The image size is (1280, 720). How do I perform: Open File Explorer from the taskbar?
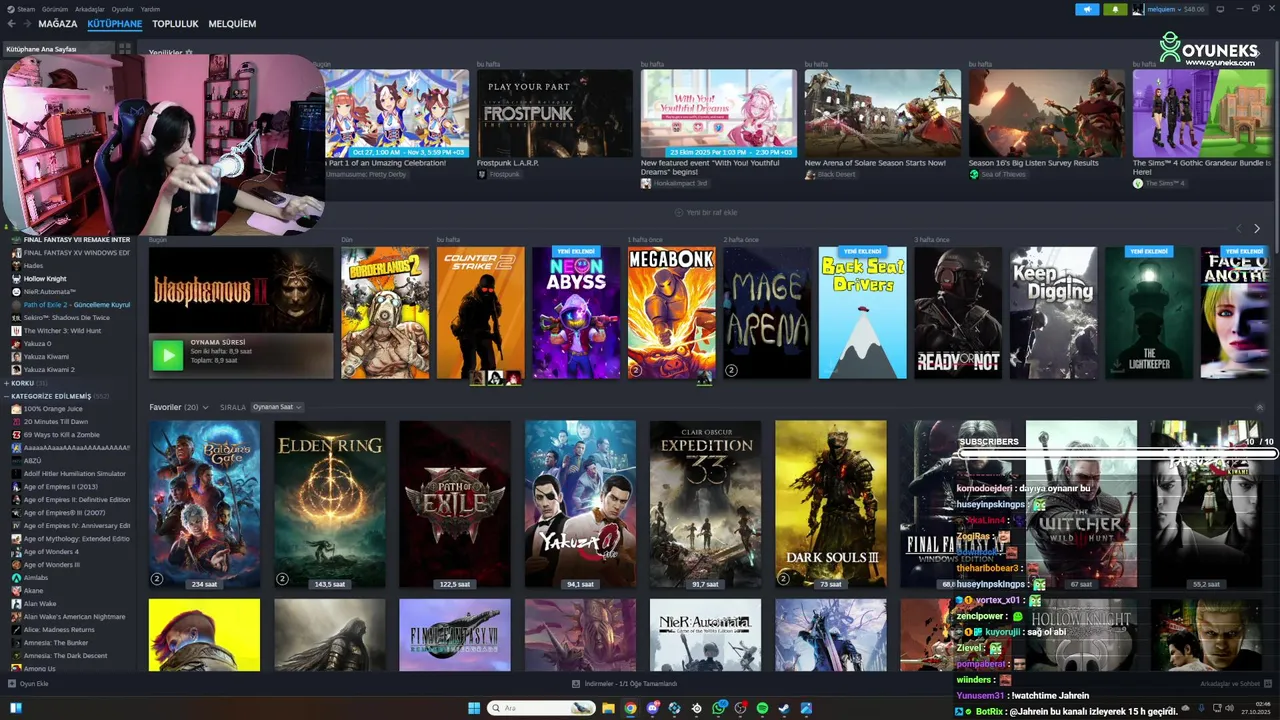[x=608, y=708]
